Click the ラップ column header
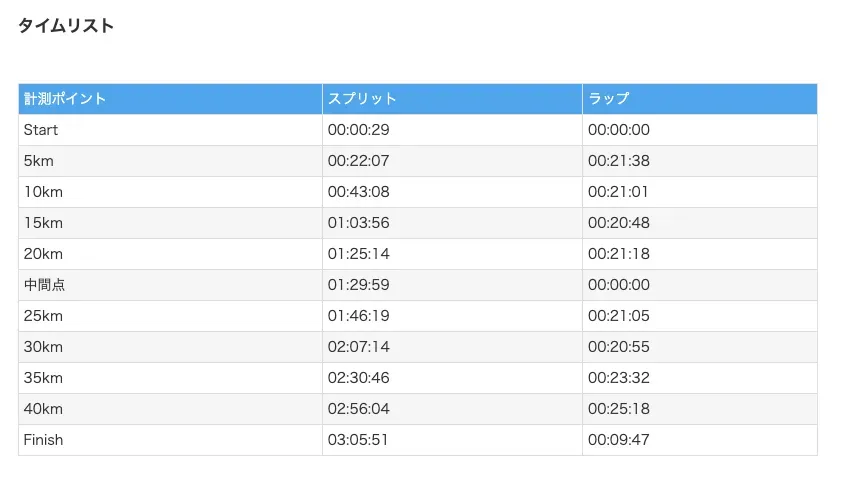The image size is (858, 480). tap(609, 99)
